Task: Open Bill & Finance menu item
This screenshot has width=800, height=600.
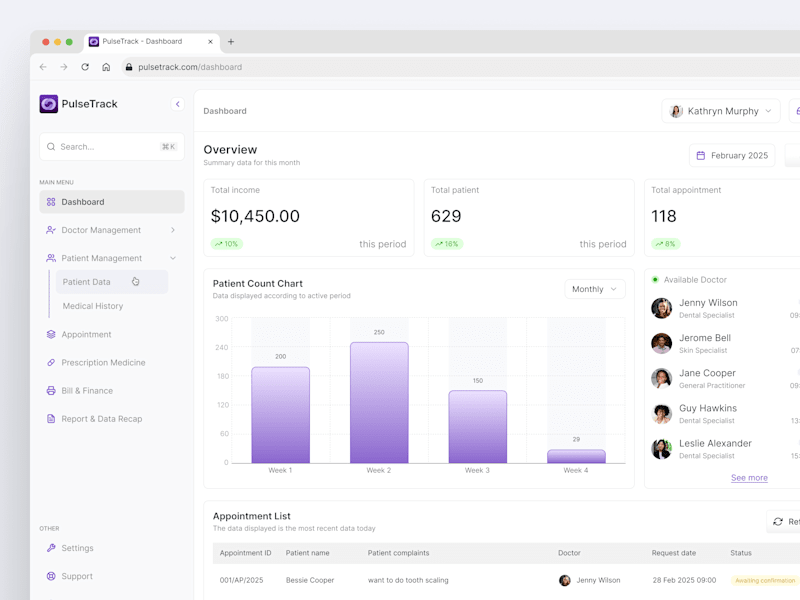Action: [x=87, y=391]
